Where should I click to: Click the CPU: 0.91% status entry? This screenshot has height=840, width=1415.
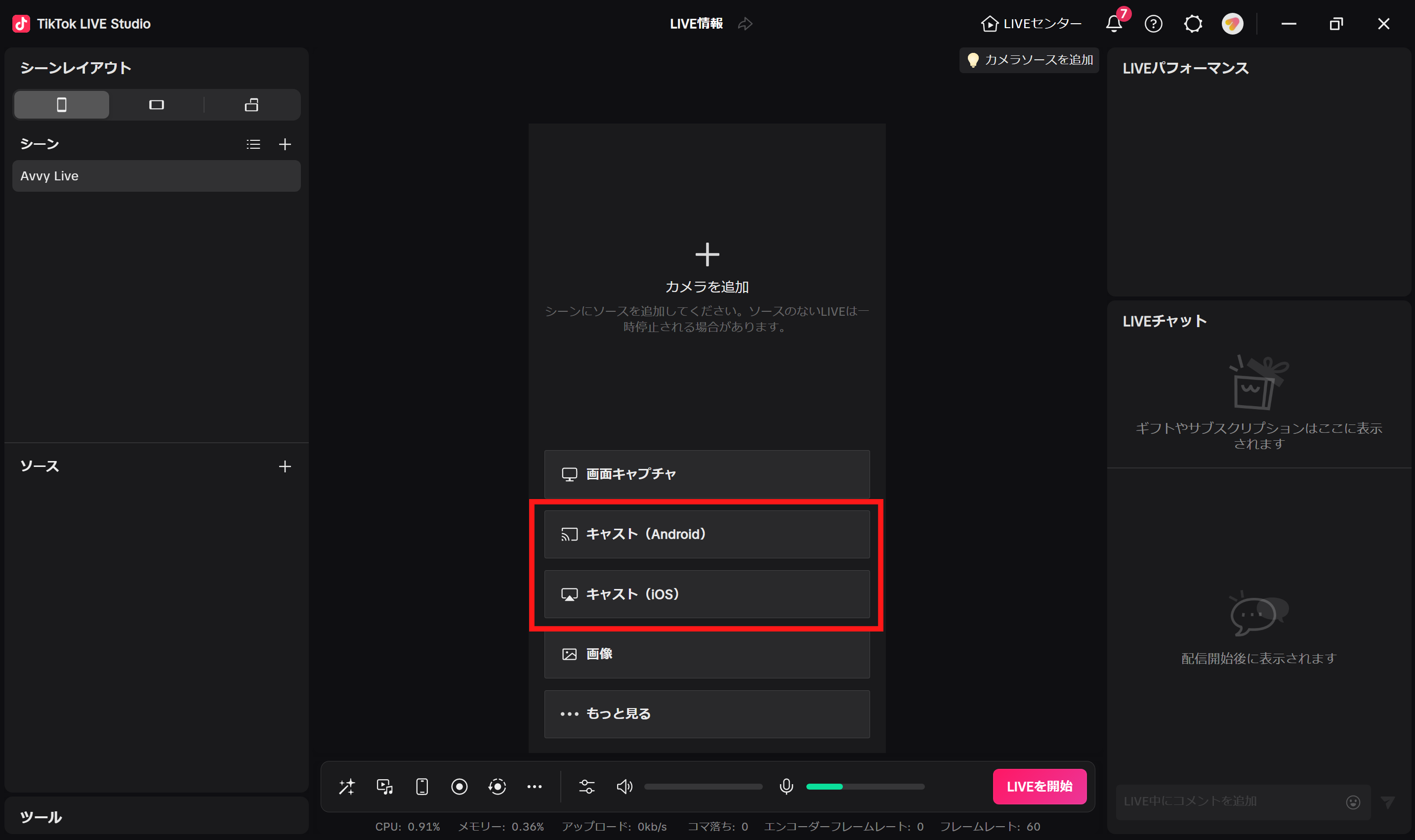tap(408, 827)
